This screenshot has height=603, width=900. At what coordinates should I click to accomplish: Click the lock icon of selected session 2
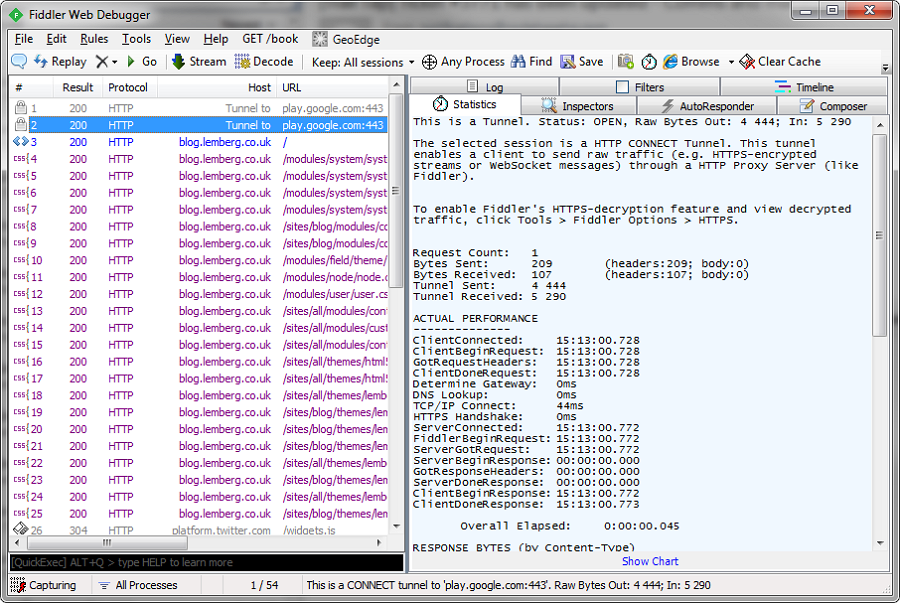tap(21, 125)
